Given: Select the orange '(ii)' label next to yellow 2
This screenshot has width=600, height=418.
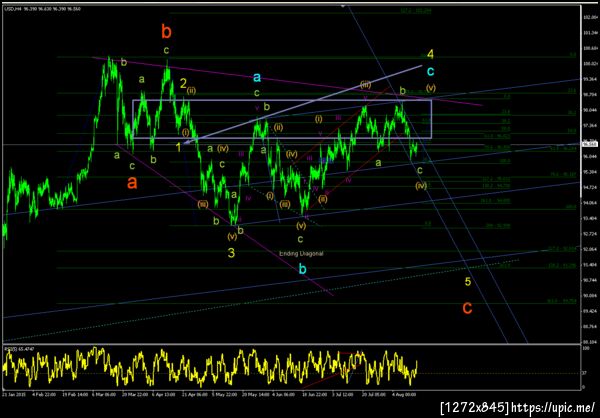Looking at the screenshot, I should [x=192, y=91].
